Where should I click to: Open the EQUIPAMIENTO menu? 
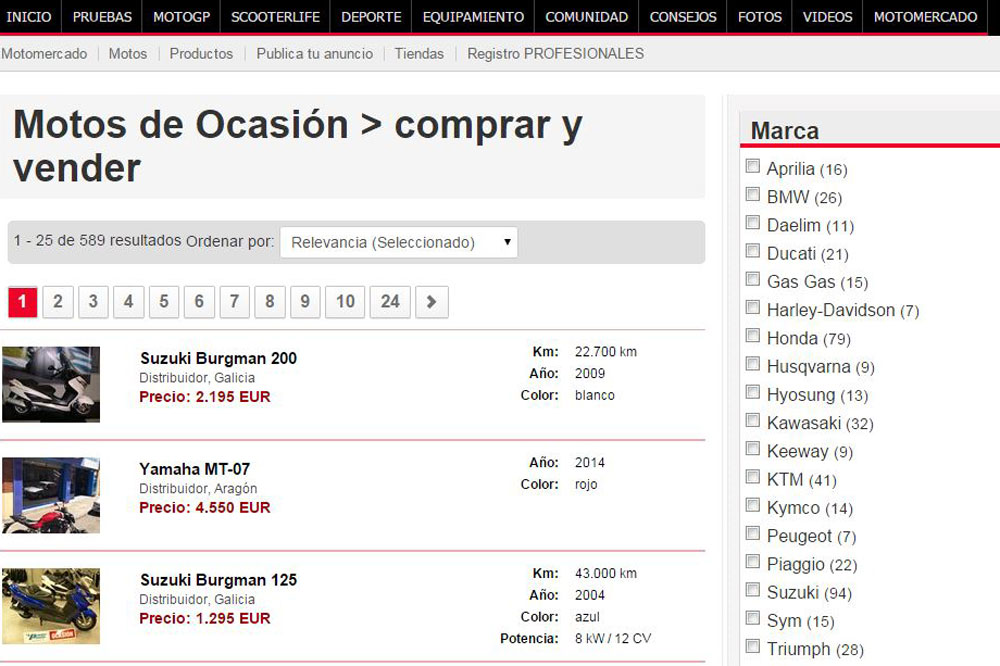click(x=473, y=17)
